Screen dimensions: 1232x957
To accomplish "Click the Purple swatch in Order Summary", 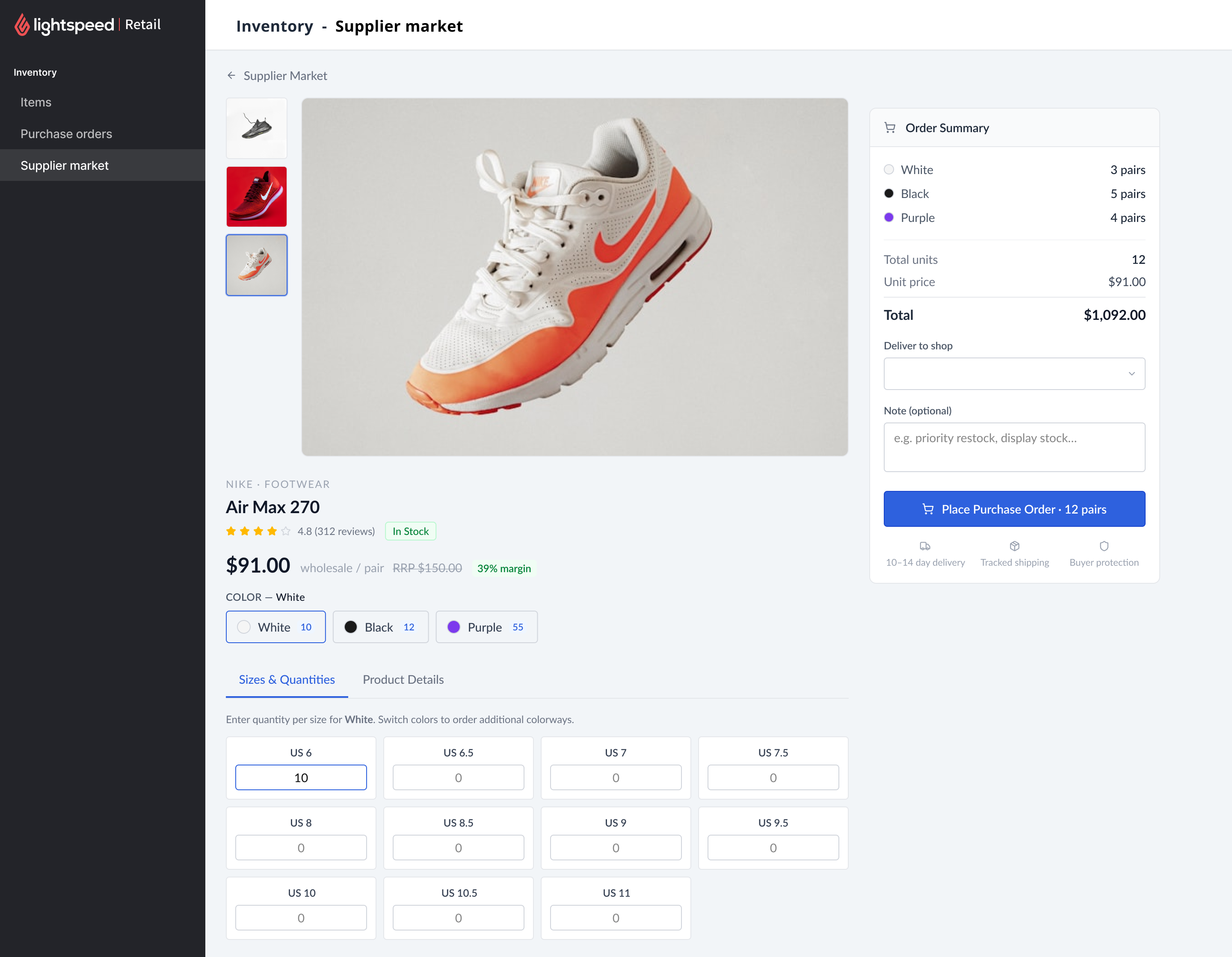I will tap(889, 217).
